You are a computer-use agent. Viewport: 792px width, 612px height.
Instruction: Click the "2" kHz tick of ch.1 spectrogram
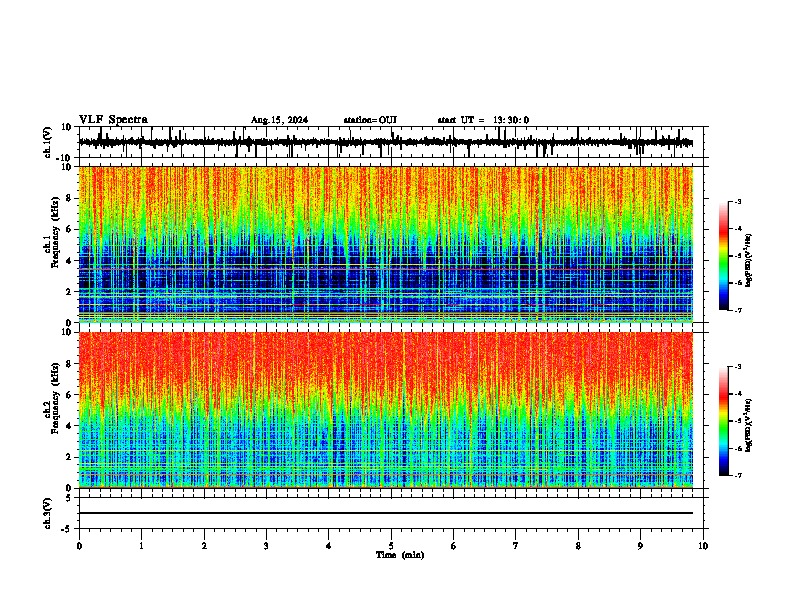click(69, 292)
